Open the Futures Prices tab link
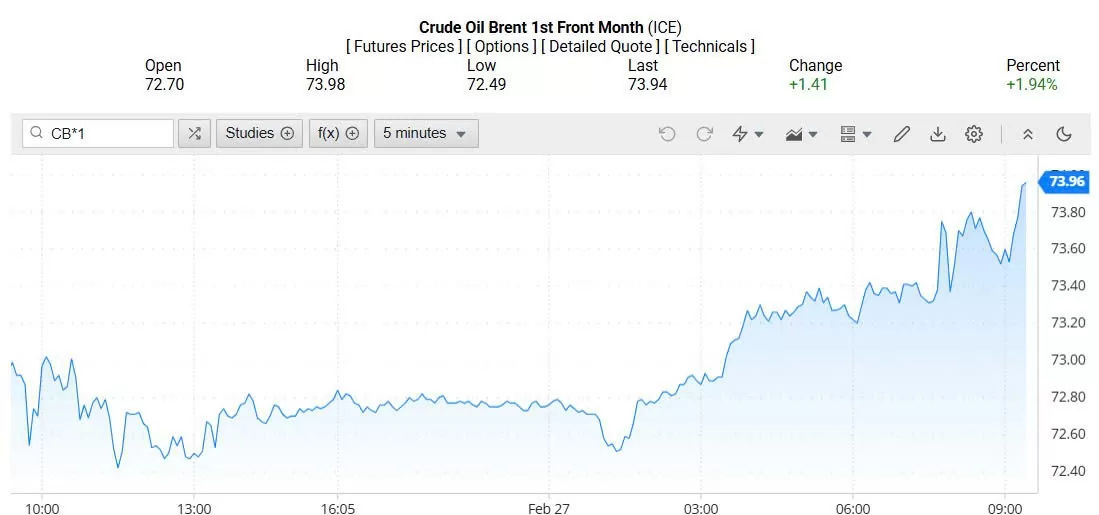Viewport: 1099px width, 515px height. click(x=404, y=46)
